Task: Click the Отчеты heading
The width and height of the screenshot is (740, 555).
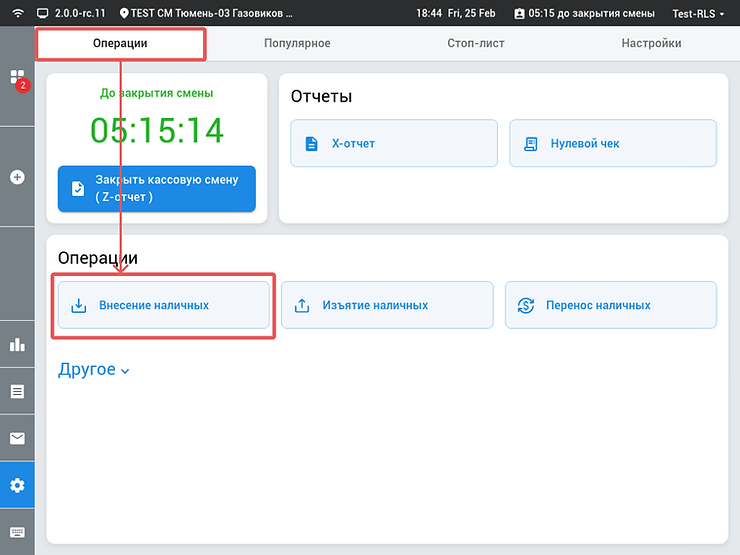Action: click(x=321, y=96)
